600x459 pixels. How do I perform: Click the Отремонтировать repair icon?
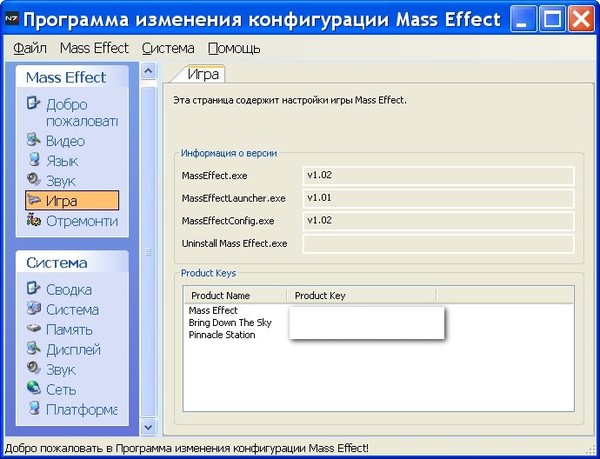pos(34,220)
